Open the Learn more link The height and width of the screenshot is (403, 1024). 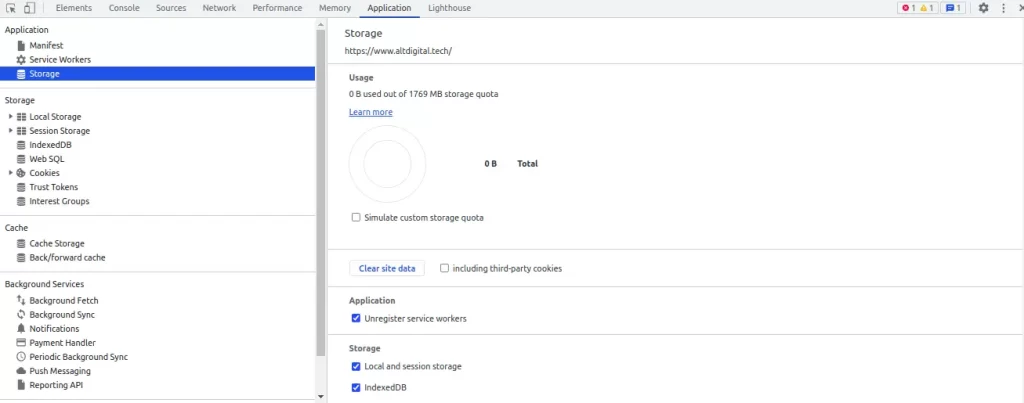coord(370,112)
